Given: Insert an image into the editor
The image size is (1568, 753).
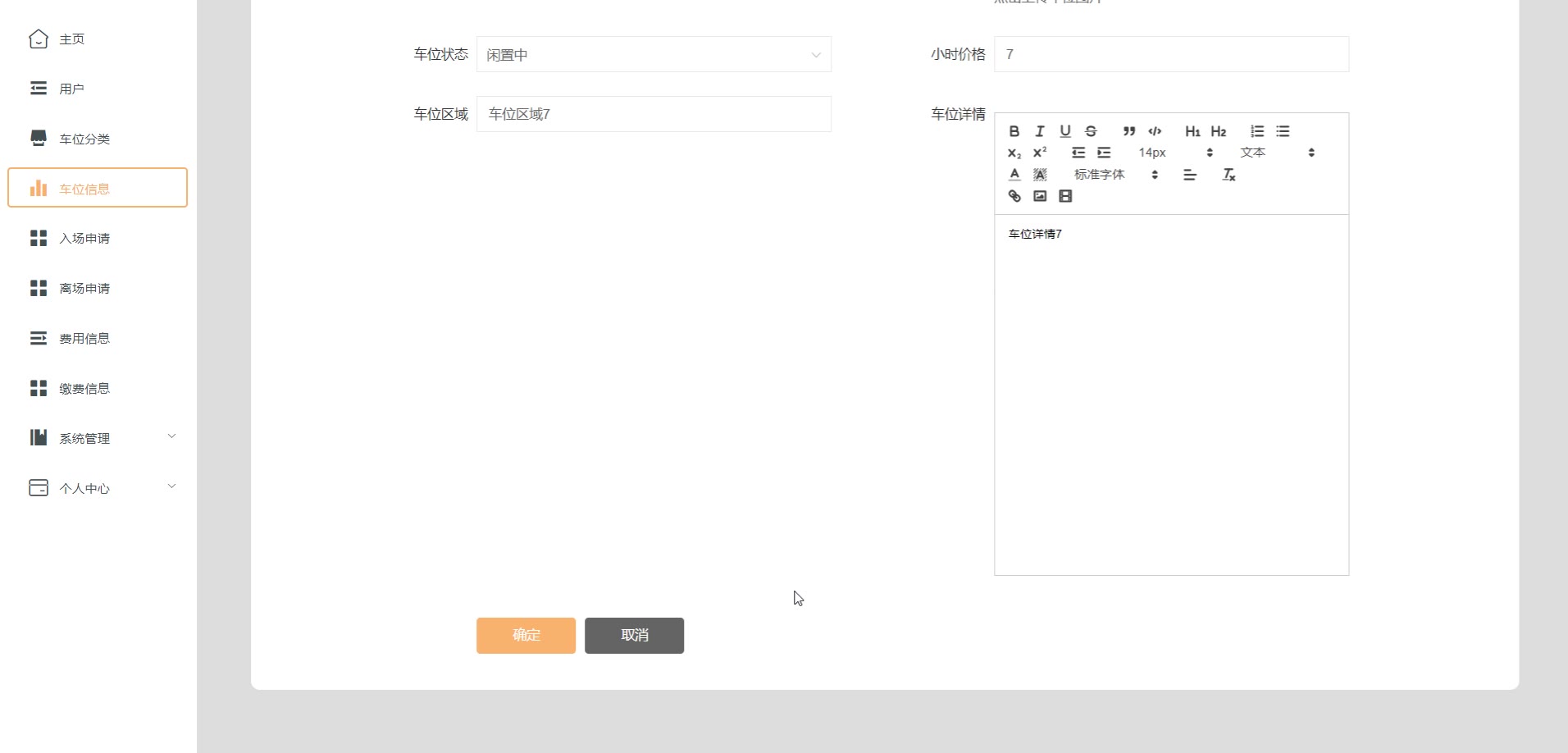Looking at the screenshot, I should coord(1040,196).
